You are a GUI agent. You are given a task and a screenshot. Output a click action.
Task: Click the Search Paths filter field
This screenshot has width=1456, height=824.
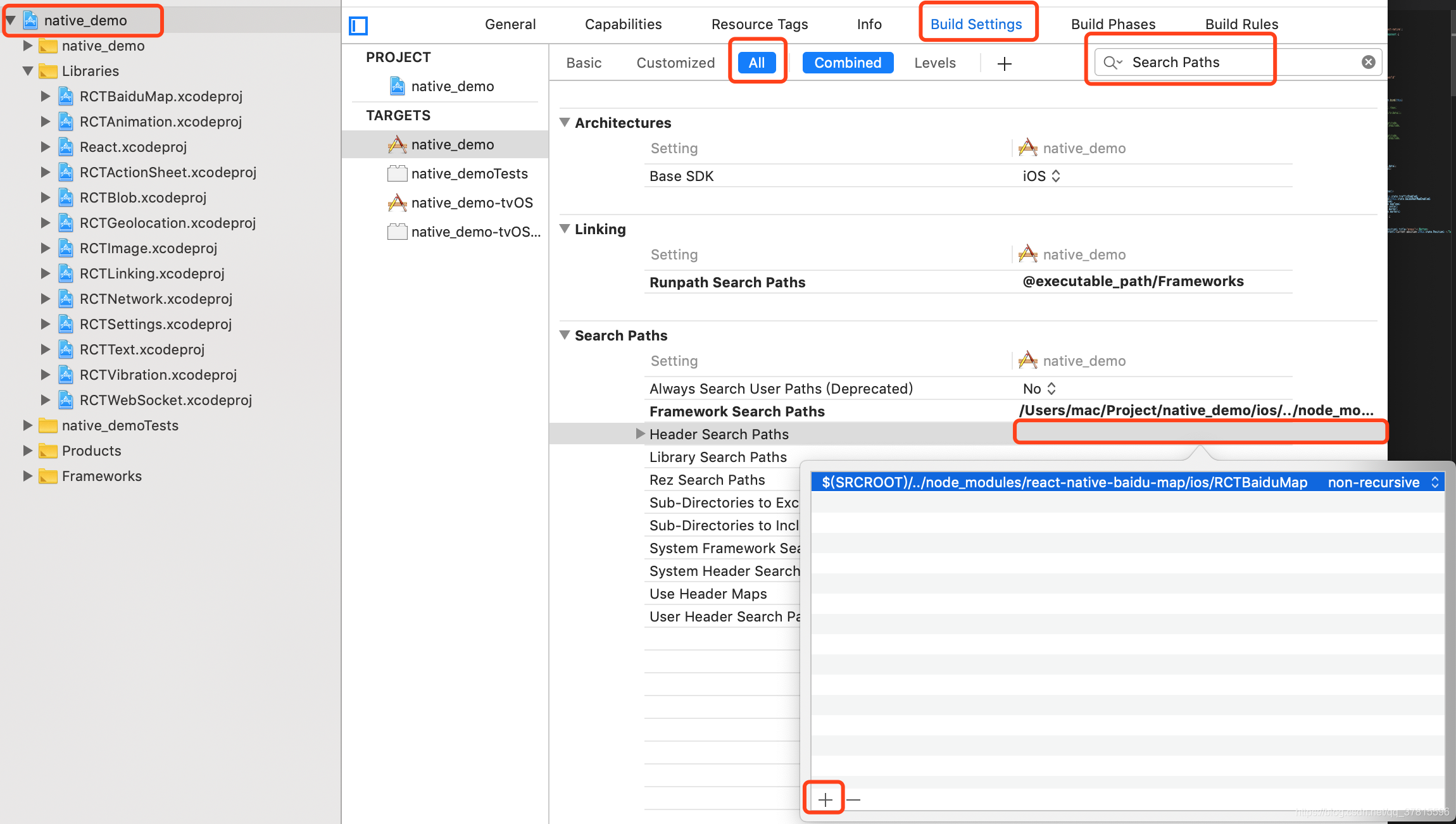coord(1238,62)
